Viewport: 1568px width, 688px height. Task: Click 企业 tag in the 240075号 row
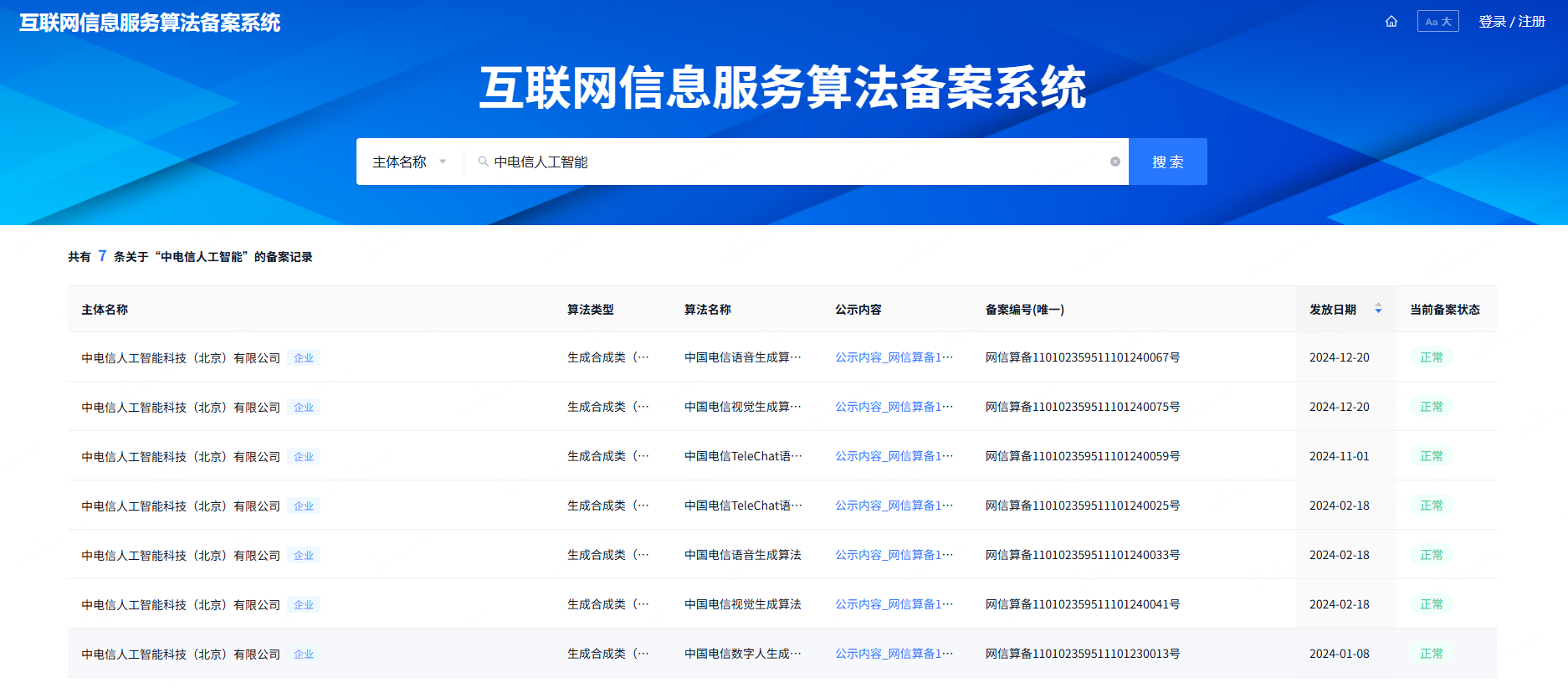304,408
